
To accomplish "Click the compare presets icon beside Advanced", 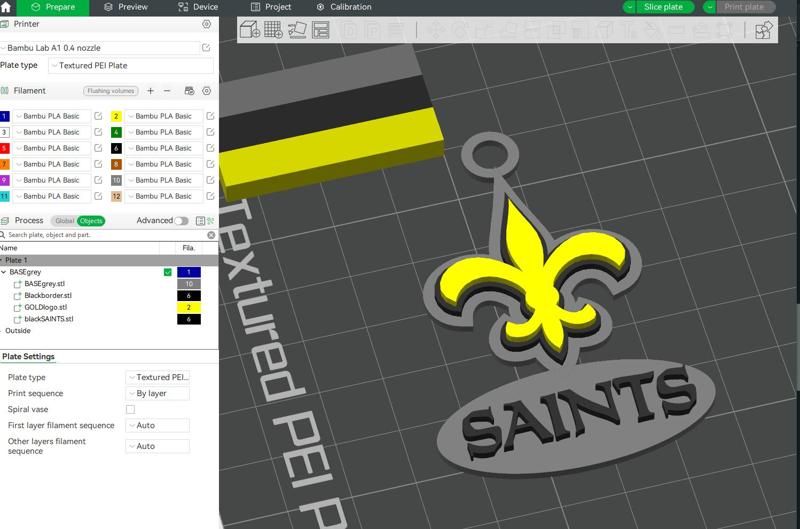I will coord(201,221).
